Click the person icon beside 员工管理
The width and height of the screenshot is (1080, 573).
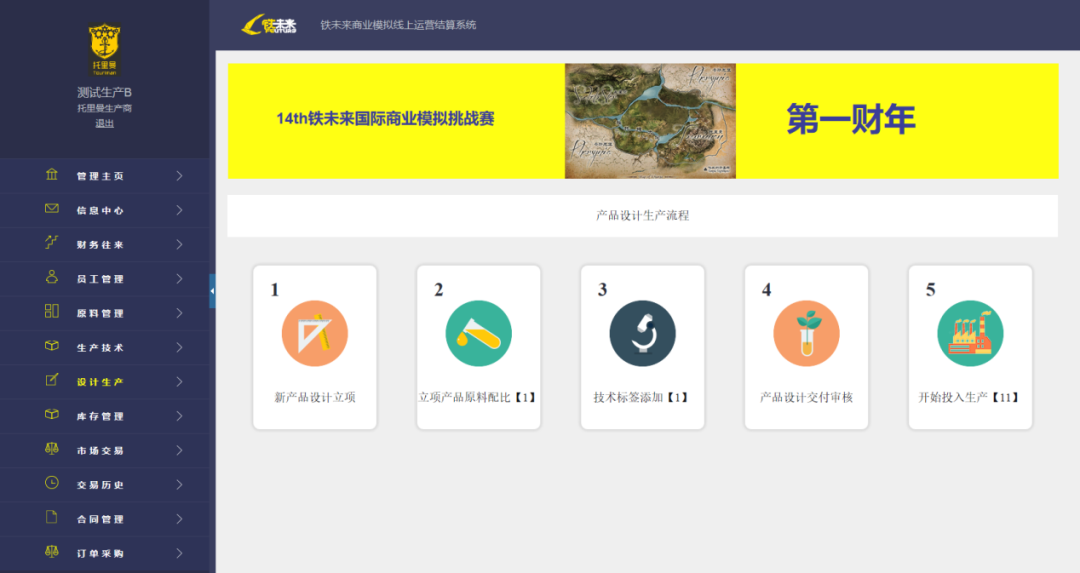(52, 277)
